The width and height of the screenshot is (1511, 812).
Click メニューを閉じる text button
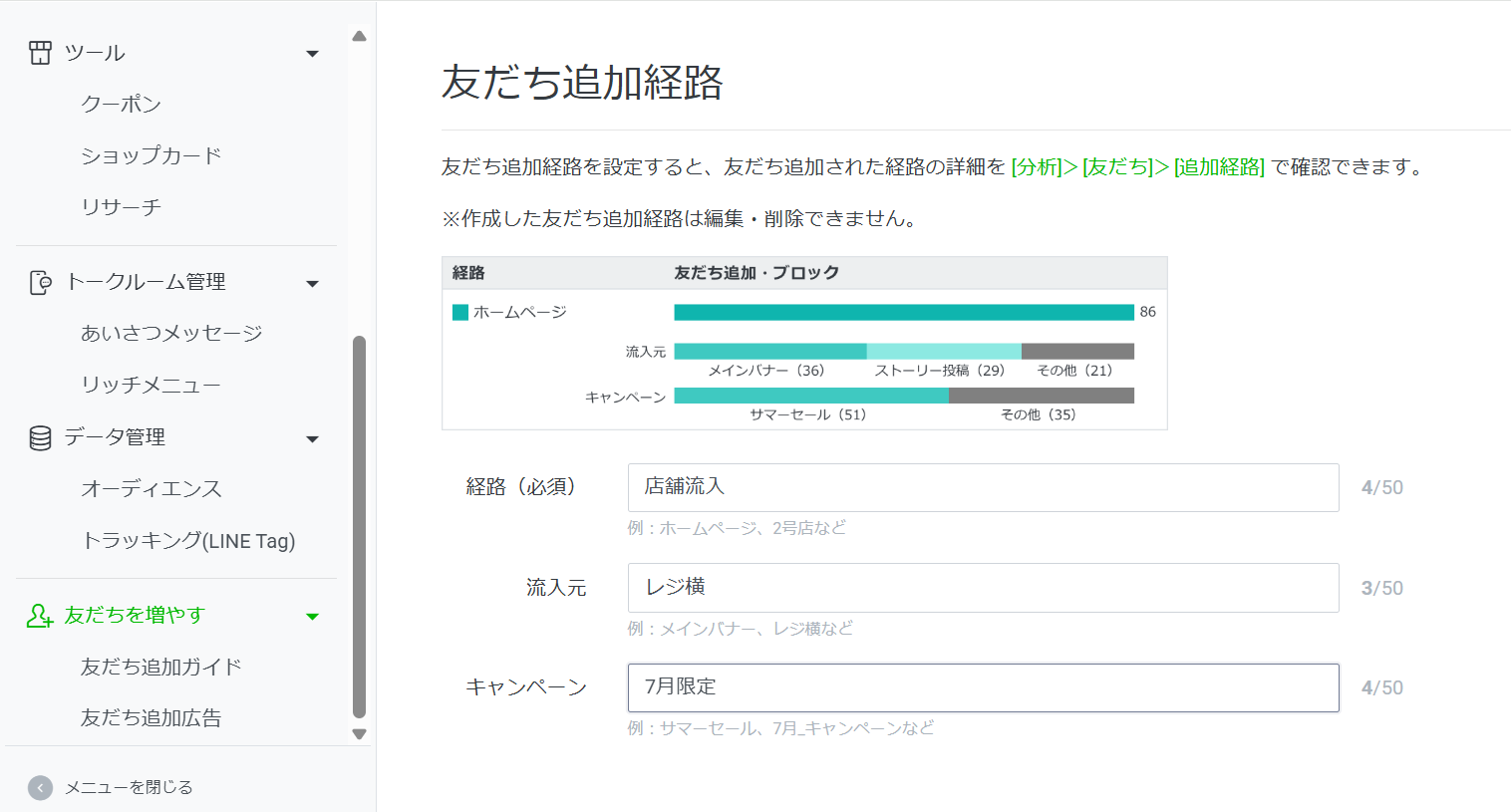click(129, 787)
